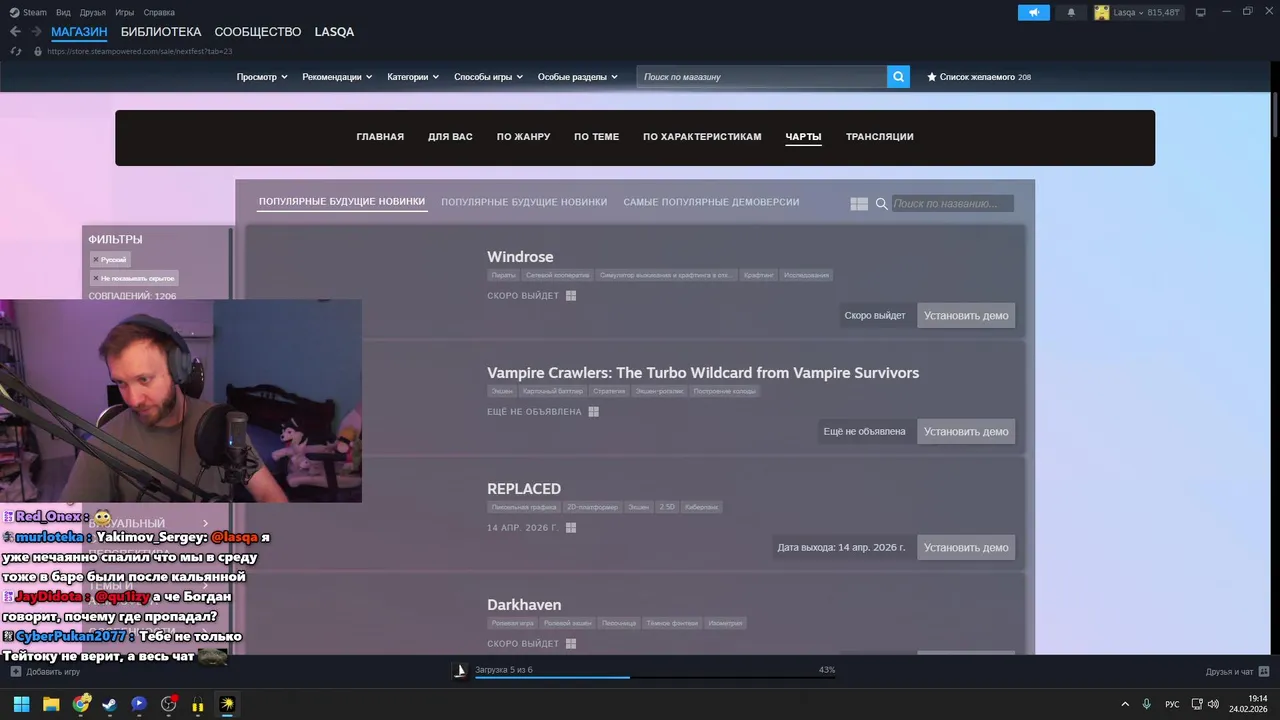Select the 'ГЛАВНАЯ' festival tab
This screenshot has height=720, width=1280.
click(380, 137)
